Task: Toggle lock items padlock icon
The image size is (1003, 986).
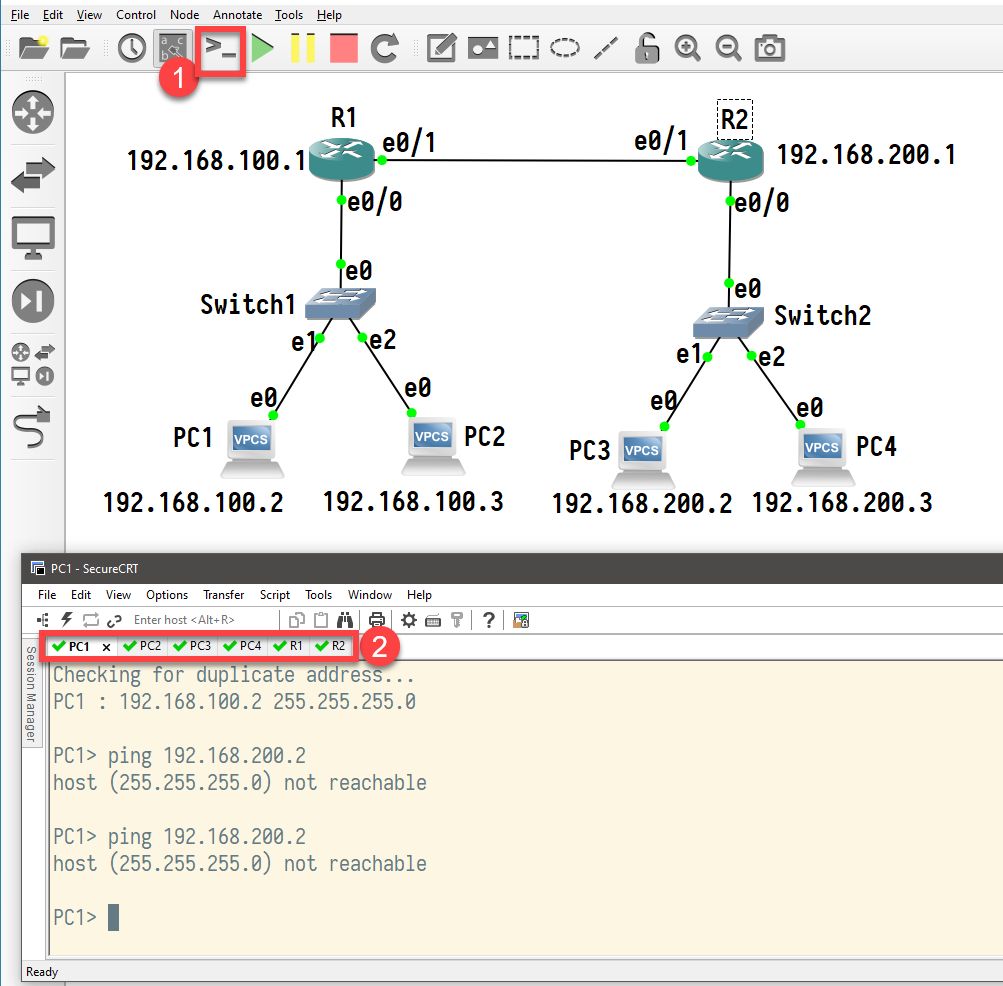Action: click(647, 48)
